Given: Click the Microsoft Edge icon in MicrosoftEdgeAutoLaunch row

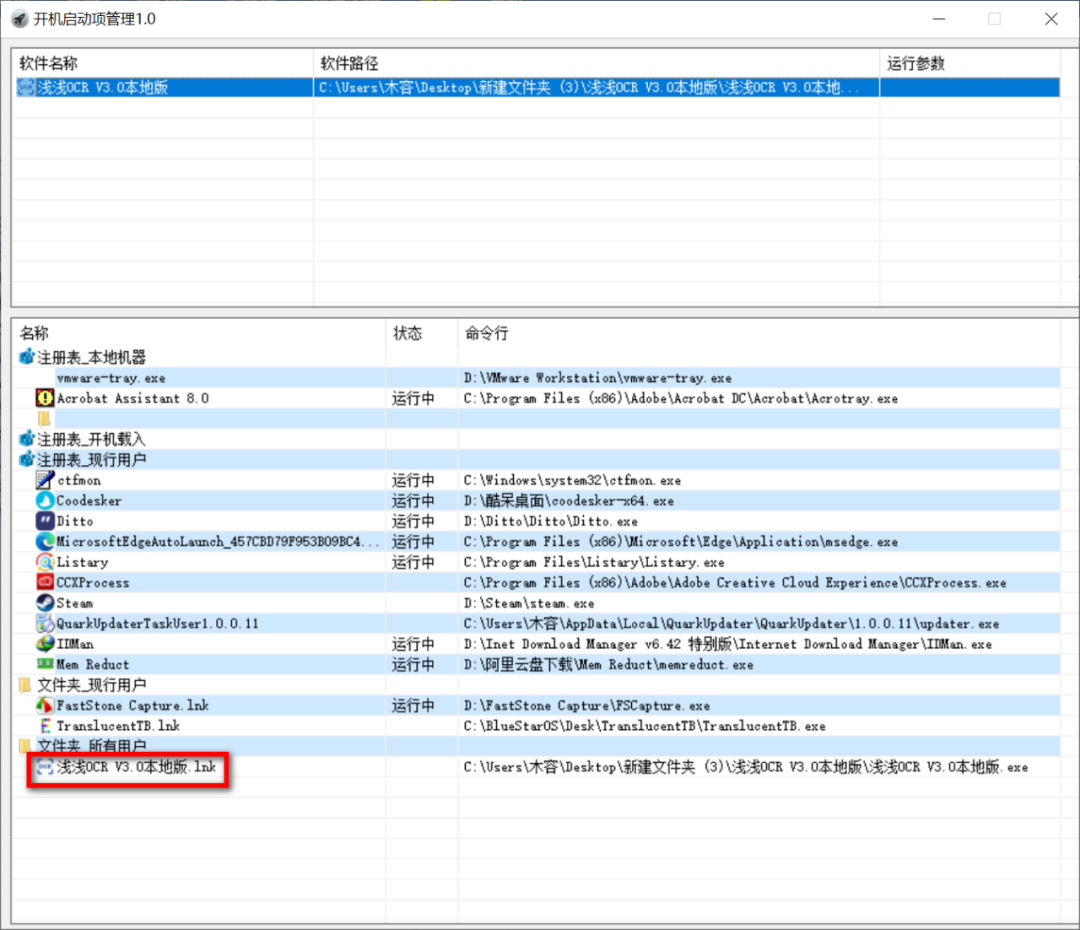Looking at the screenshot, I should 45,541.
